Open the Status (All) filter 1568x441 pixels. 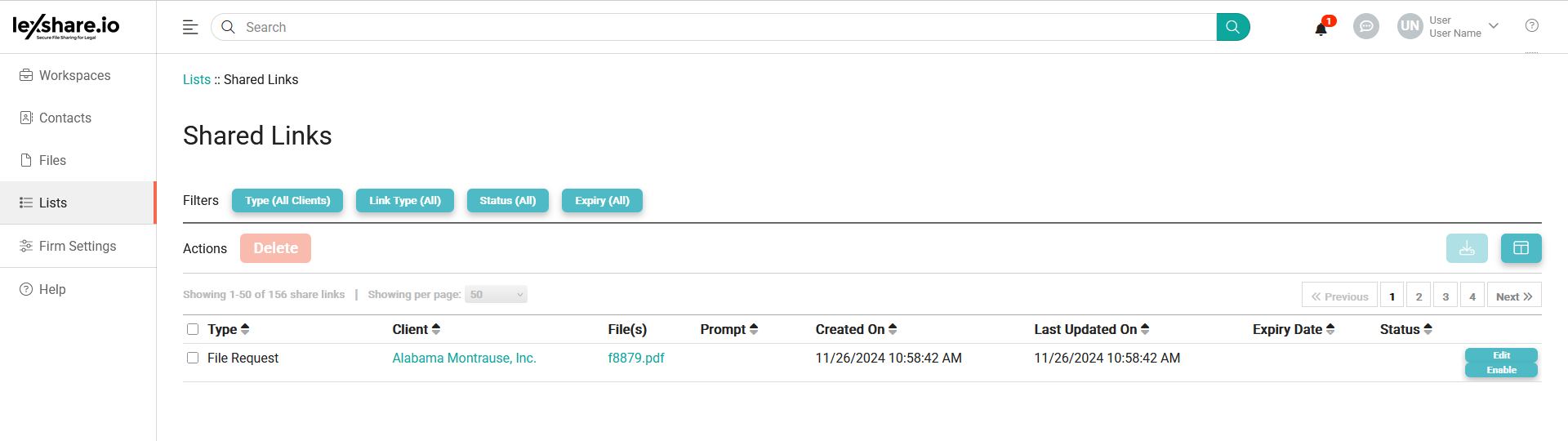coord(507,201)
